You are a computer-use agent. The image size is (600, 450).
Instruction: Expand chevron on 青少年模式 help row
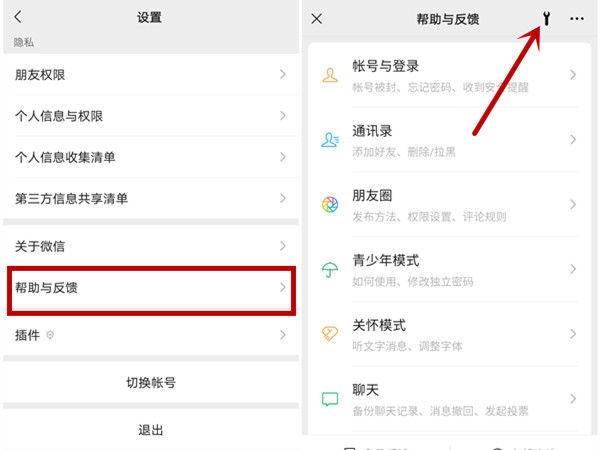[573, 269]
